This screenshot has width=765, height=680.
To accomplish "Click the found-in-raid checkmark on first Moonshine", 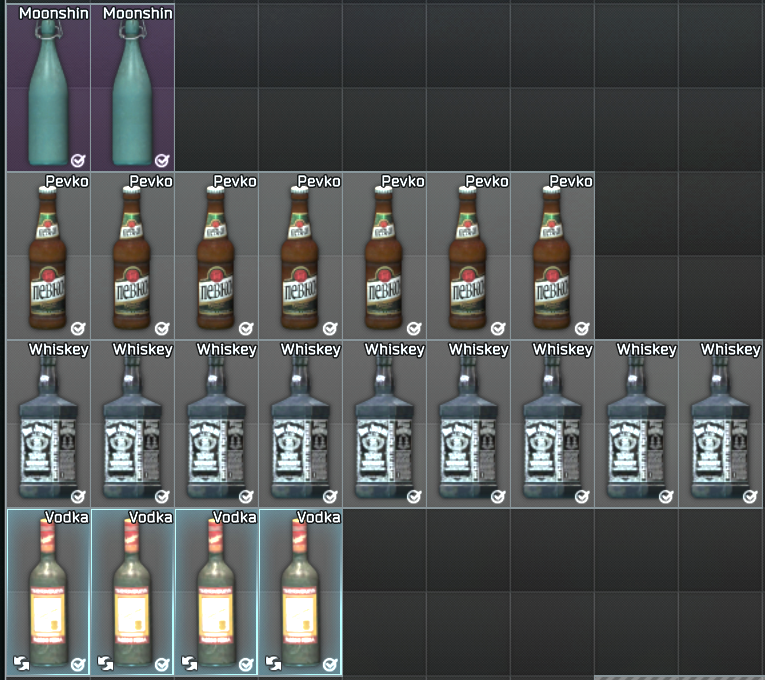I will (x=78, y=160).
